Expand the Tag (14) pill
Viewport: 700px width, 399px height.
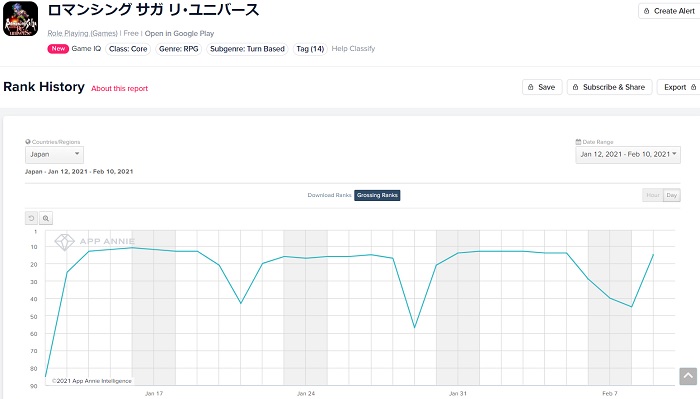pos(310,49)
